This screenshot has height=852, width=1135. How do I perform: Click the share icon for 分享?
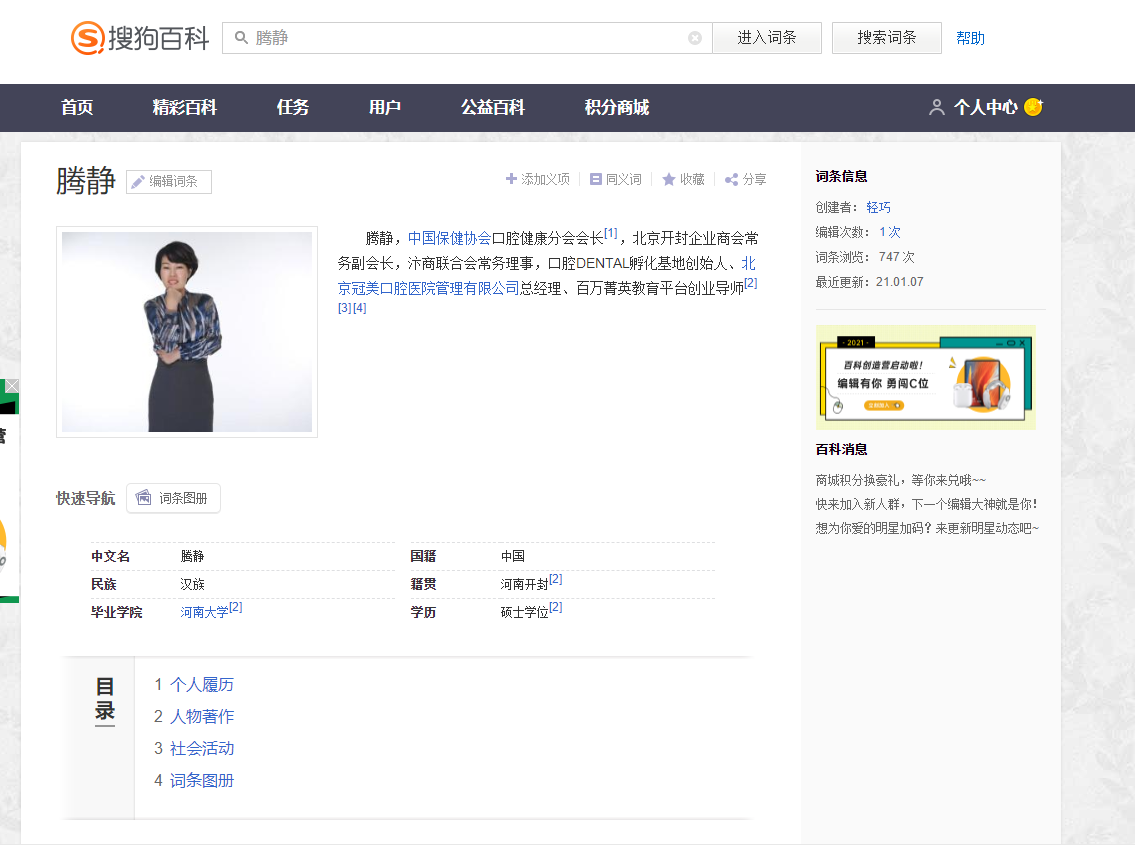(732, 179)
